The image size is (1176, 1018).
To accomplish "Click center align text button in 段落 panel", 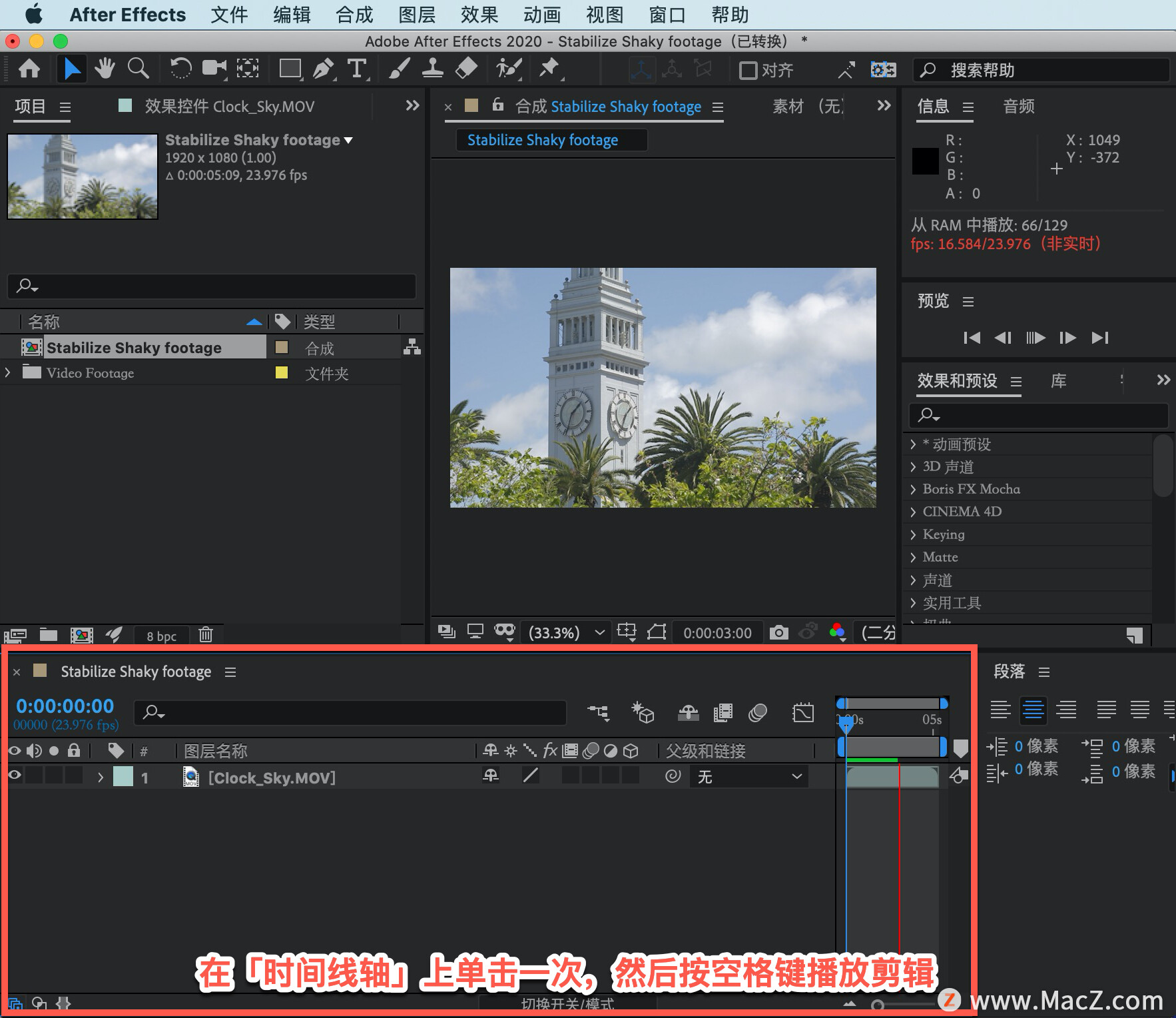I will (x=1033, y=710).
